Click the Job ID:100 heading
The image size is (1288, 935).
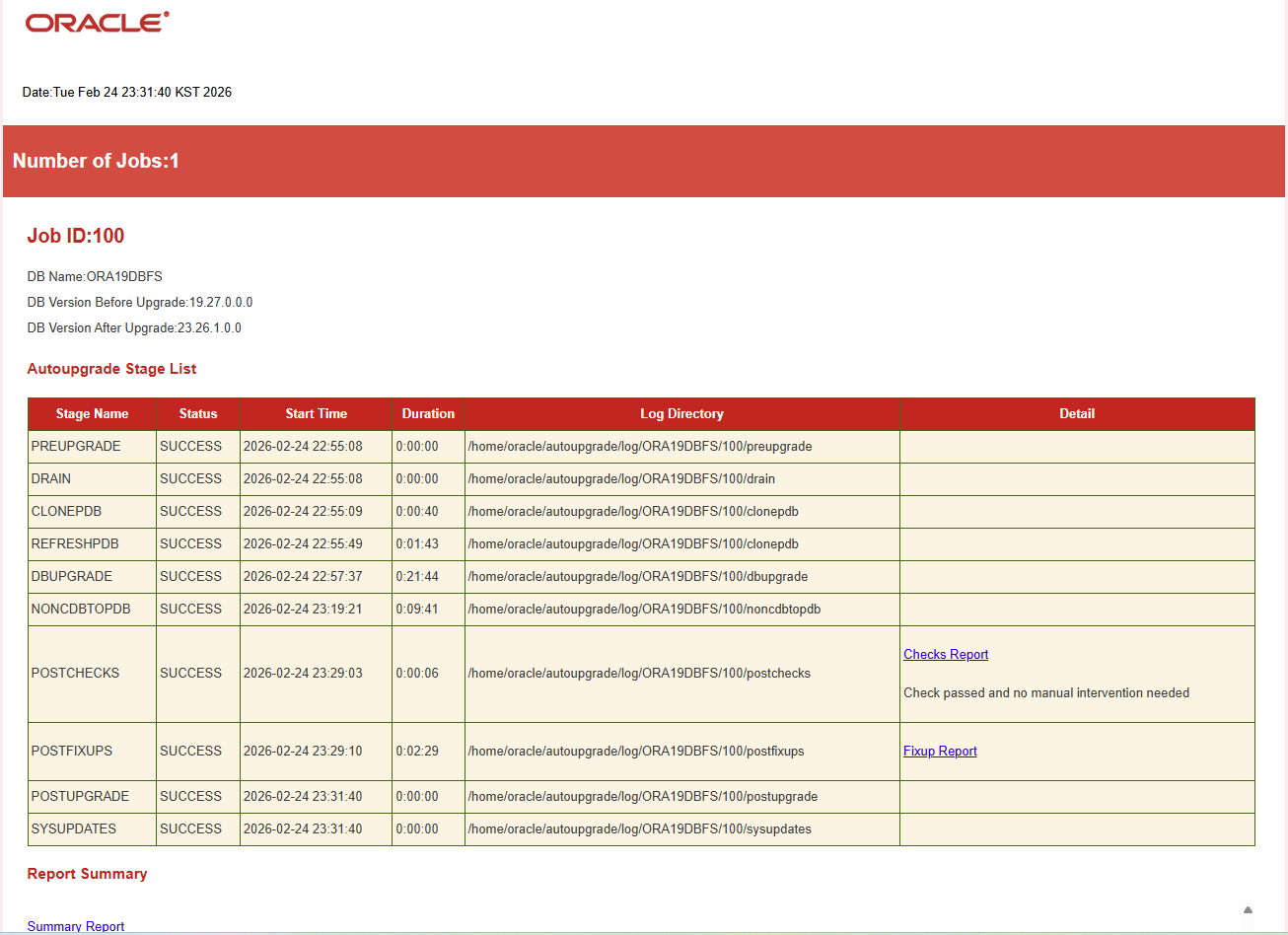(x=76, y=236)
